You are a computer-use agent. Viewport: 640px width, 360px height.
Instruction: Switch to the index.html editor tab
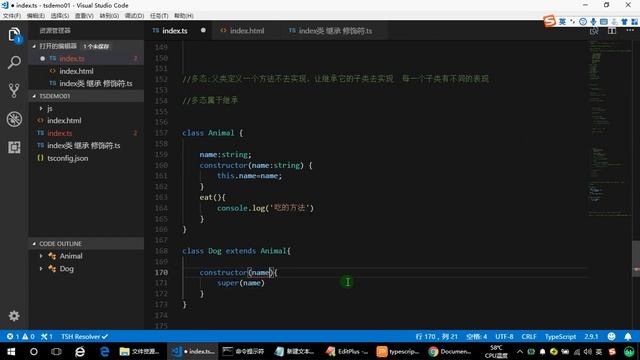(247, 31)
